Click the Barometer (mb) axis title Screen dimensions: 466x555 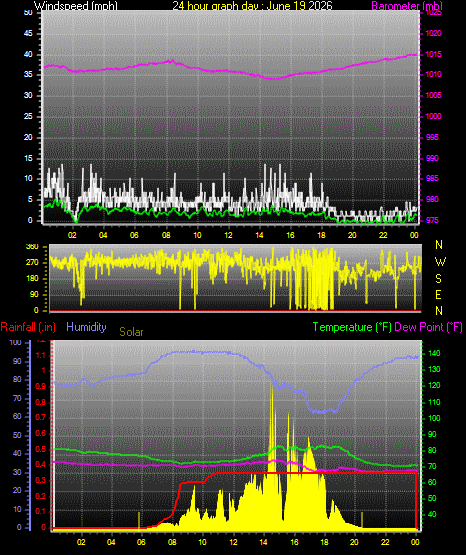(407, 6)
